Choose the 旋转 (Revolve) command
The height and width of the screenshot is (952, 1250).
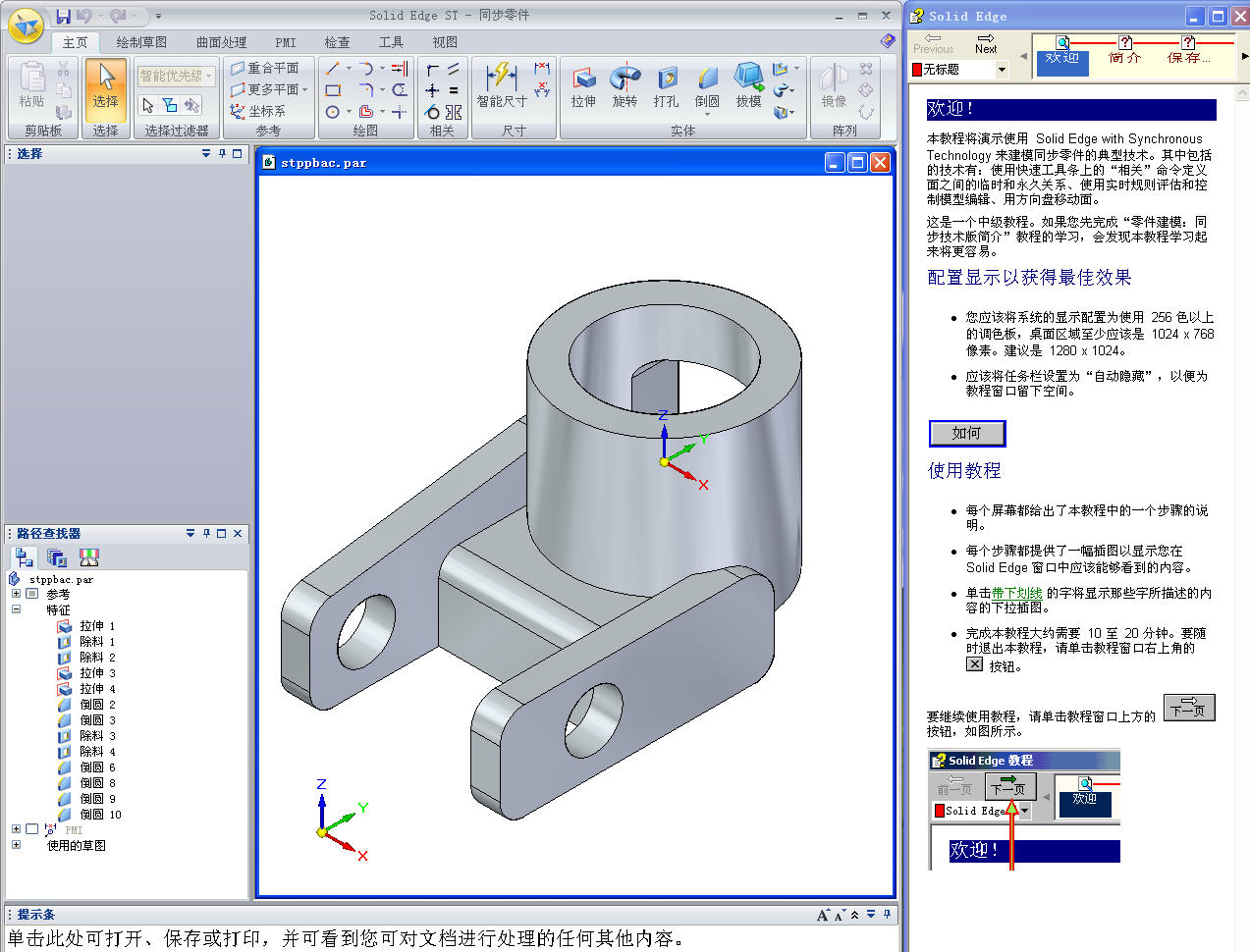pos(625,85)
